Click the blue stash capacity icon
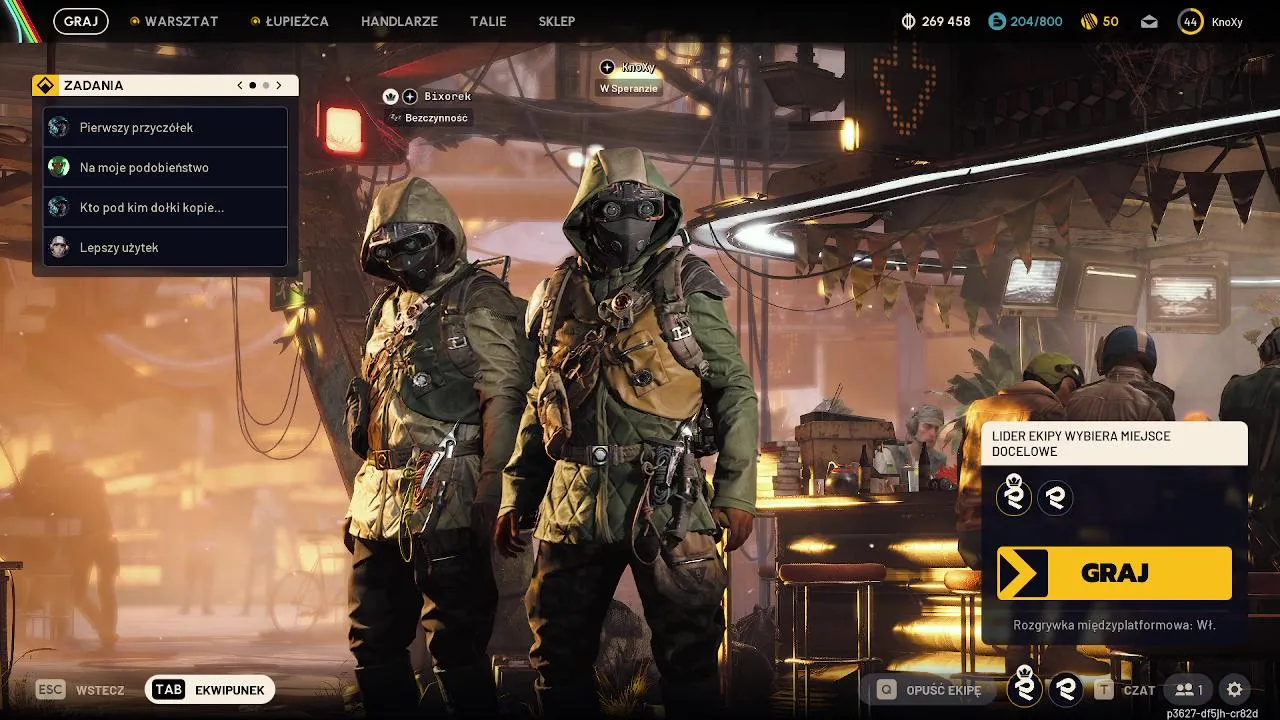 [x=996, y=21]
